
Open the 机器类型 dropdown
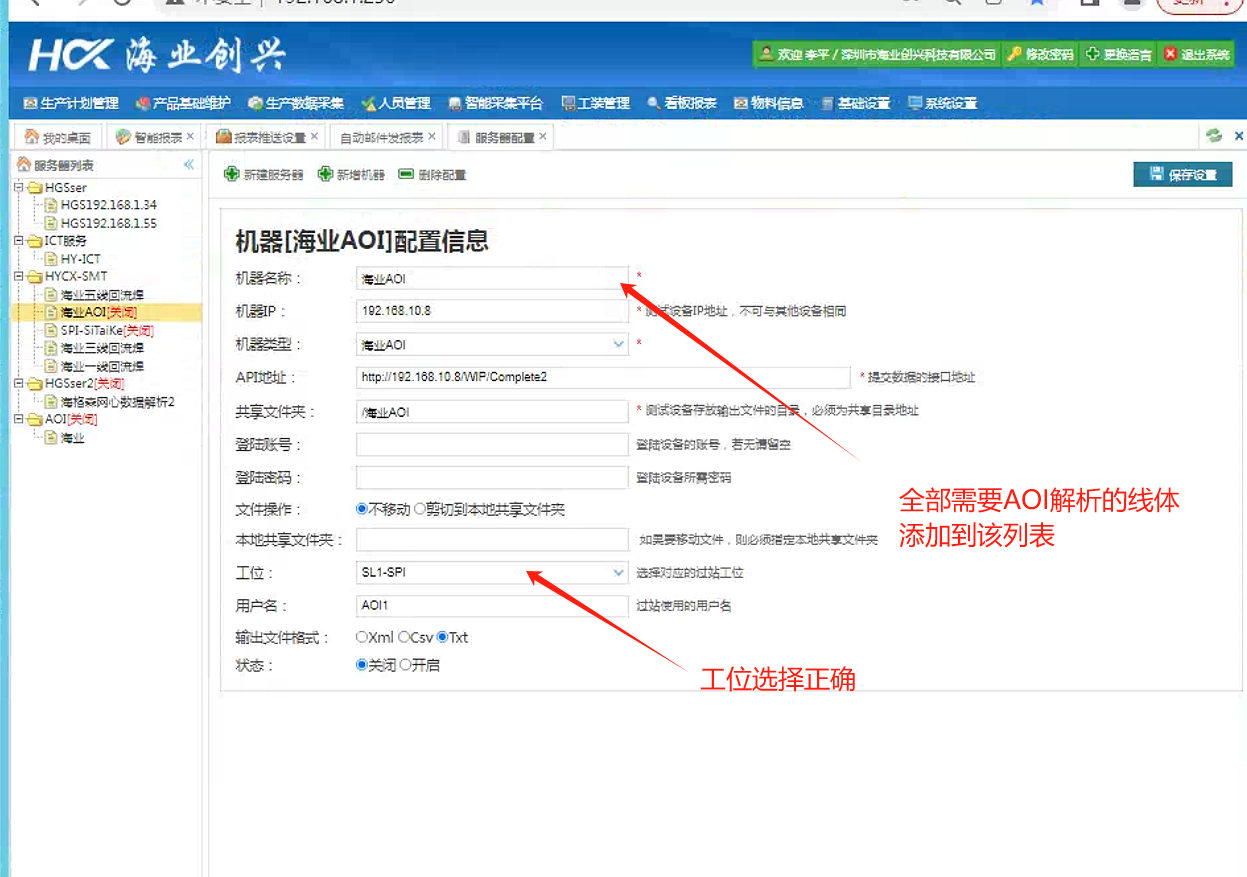618,345
